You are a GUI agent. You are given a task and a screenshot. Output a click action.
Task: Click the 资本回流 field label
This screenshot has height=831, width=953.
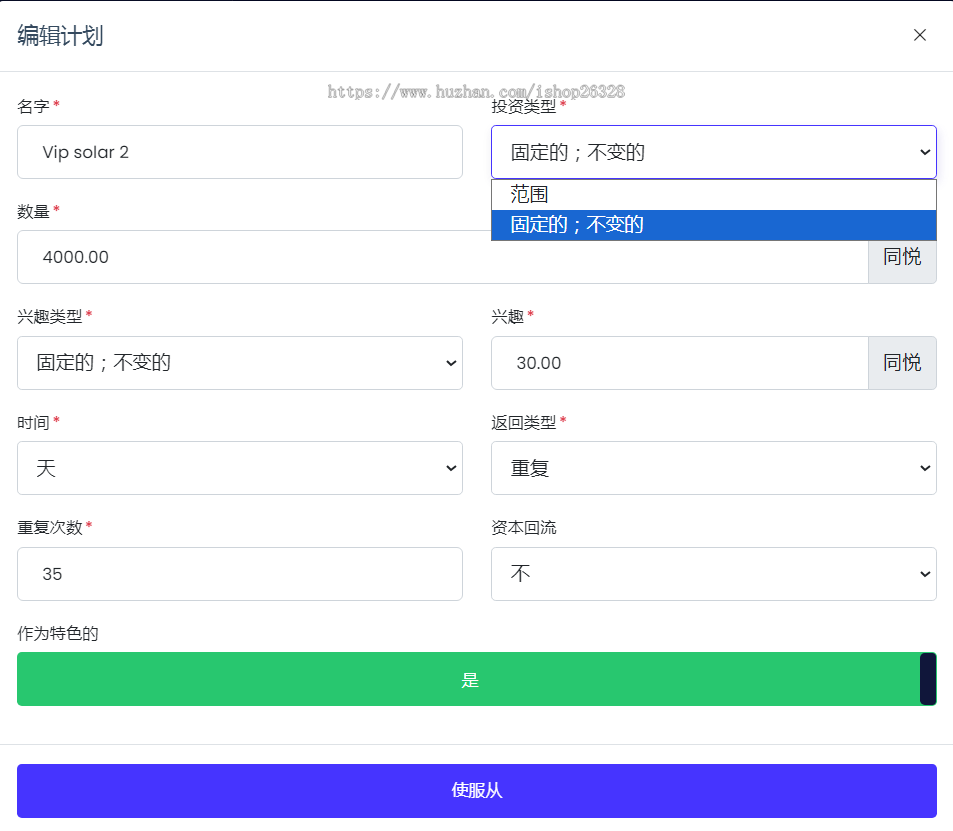pos(523,527)
